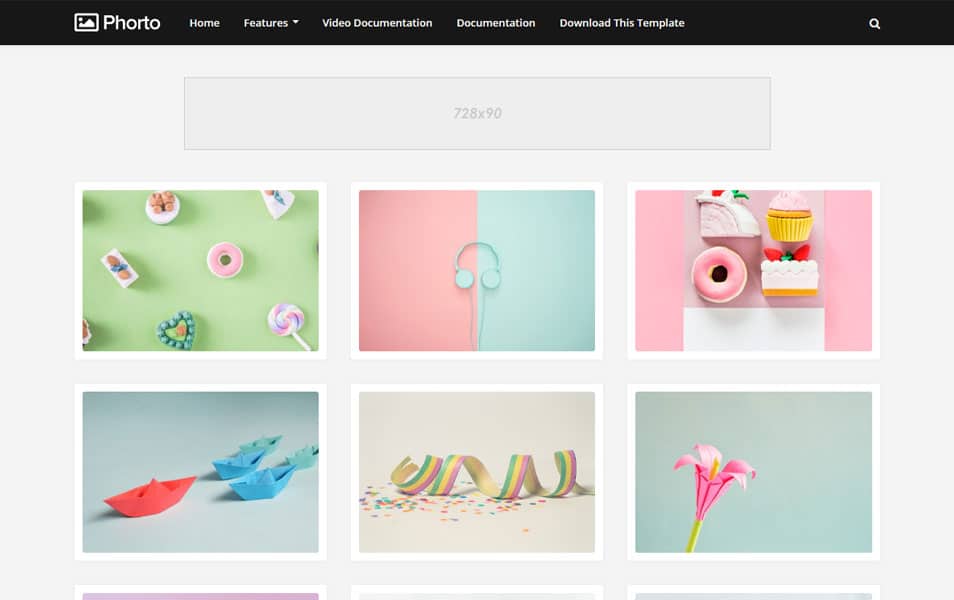Open the pink and teal headphones photo
This screenshot has height=600, width=954.
coord(477,270)
